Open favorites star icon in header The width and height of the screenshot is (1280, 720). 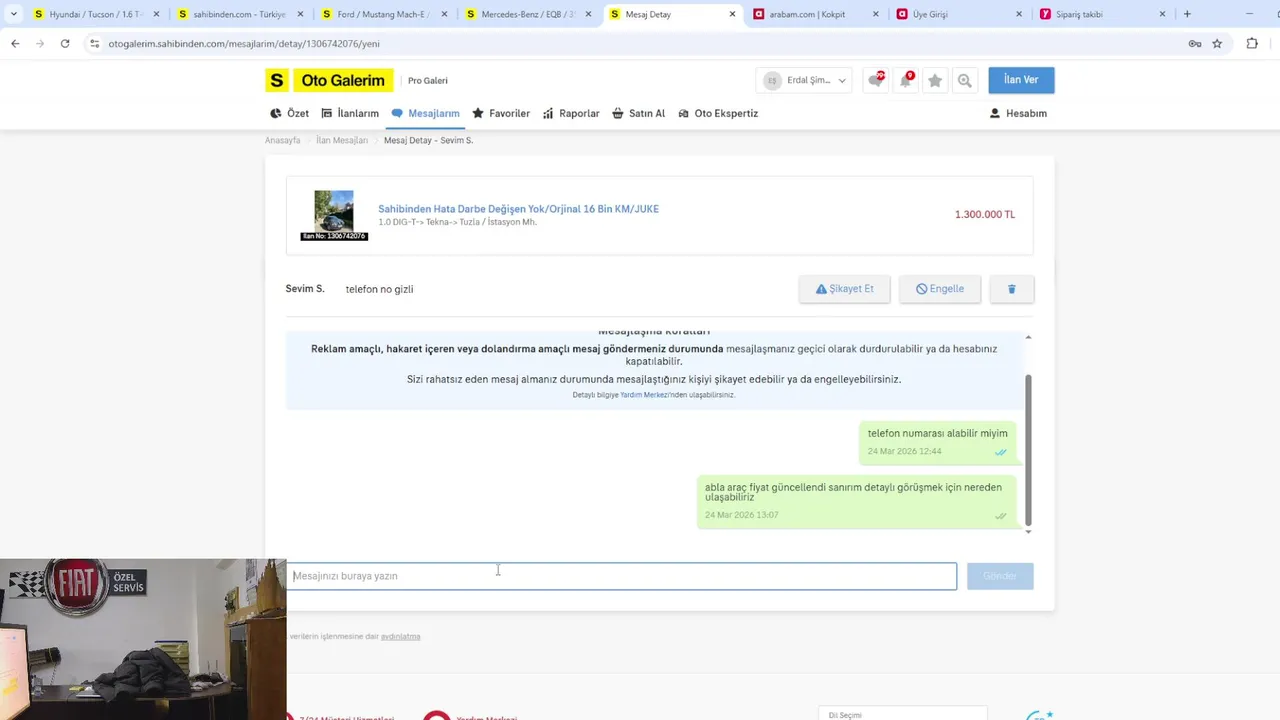click(x=935, y=81)
